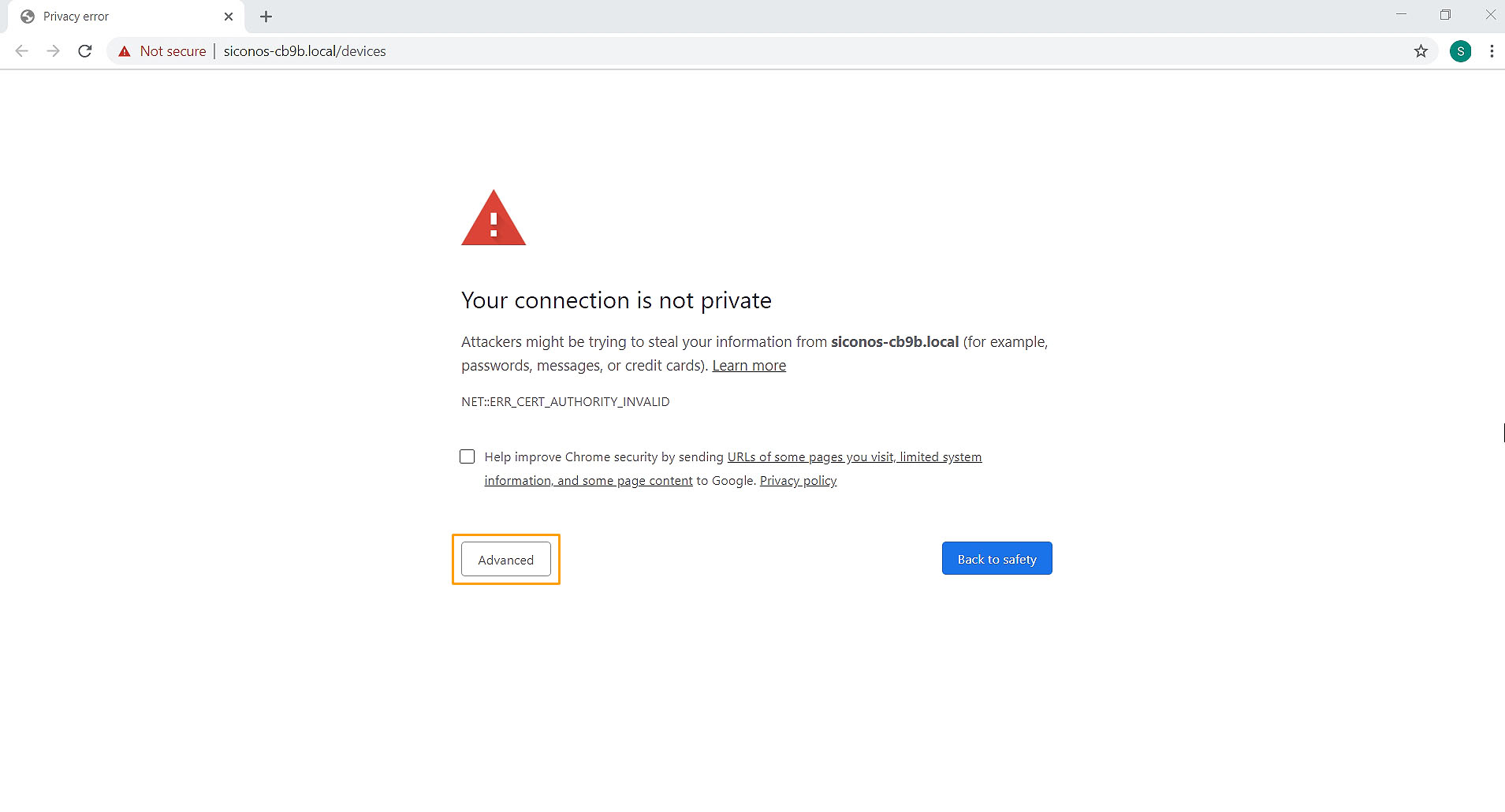Reload the current page
This screenshot has width=1505, height=812.
[x=85, y=51]
